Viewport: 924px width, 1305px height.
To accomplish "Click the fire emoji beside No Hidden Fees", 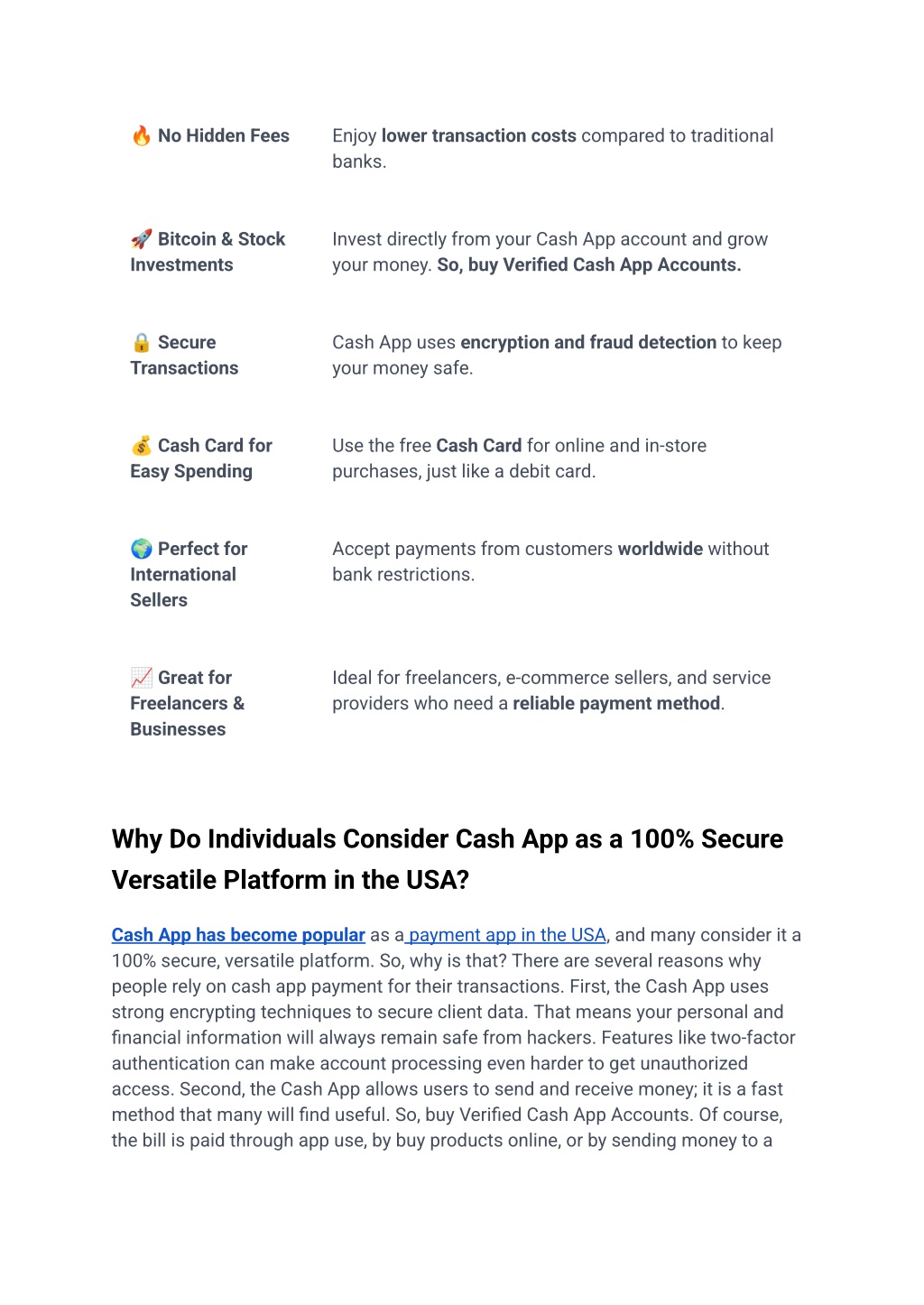I will click(142, 136).
